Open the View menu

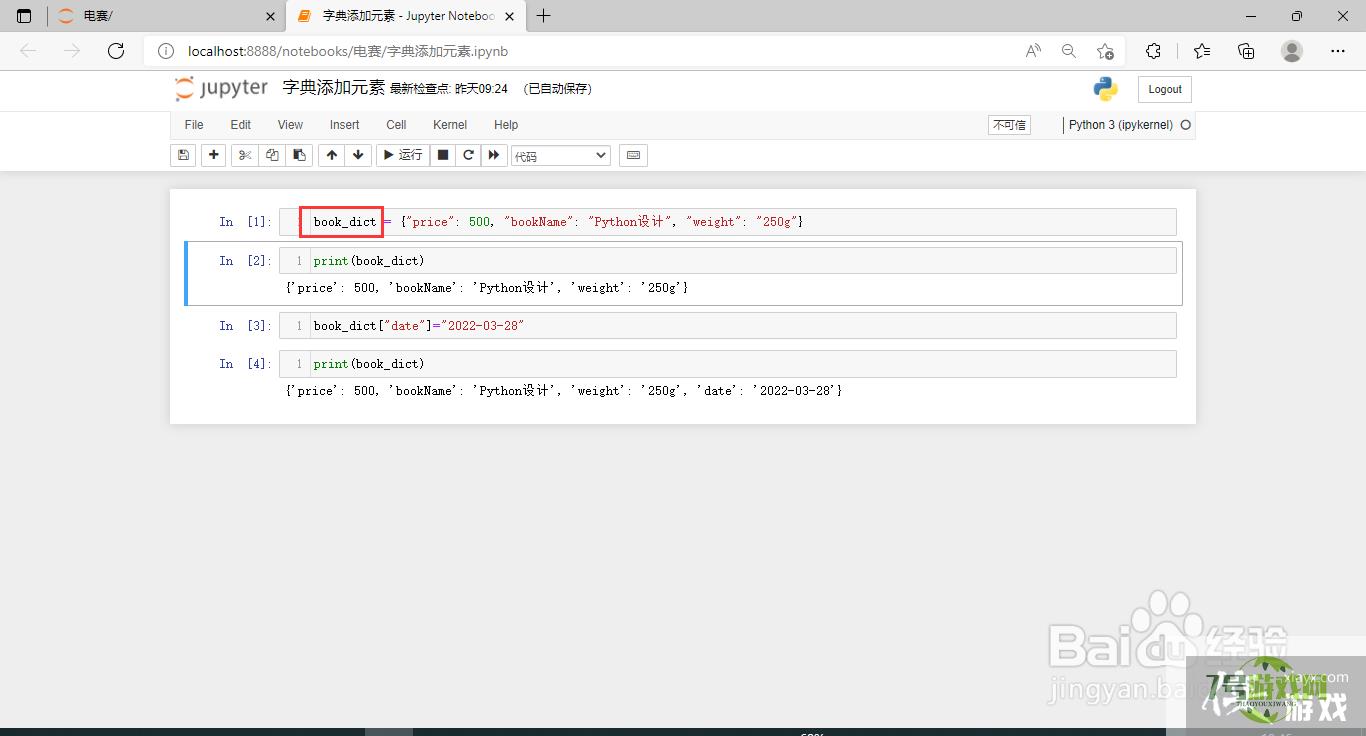point(290,125)
